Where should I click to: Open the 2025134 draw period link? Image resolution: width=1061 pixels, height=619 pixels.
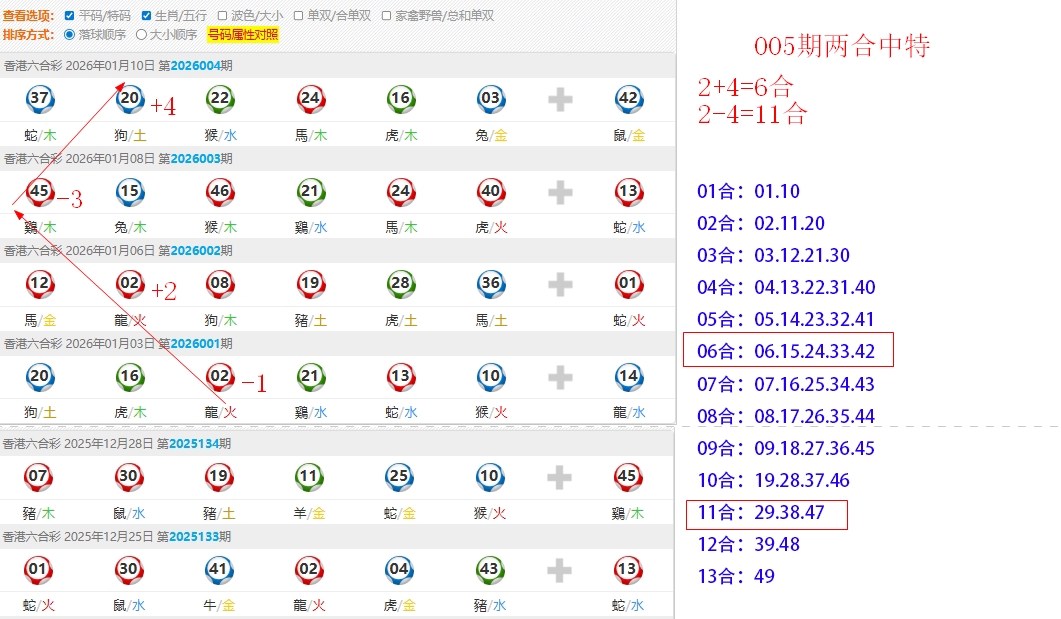point(193,443)
